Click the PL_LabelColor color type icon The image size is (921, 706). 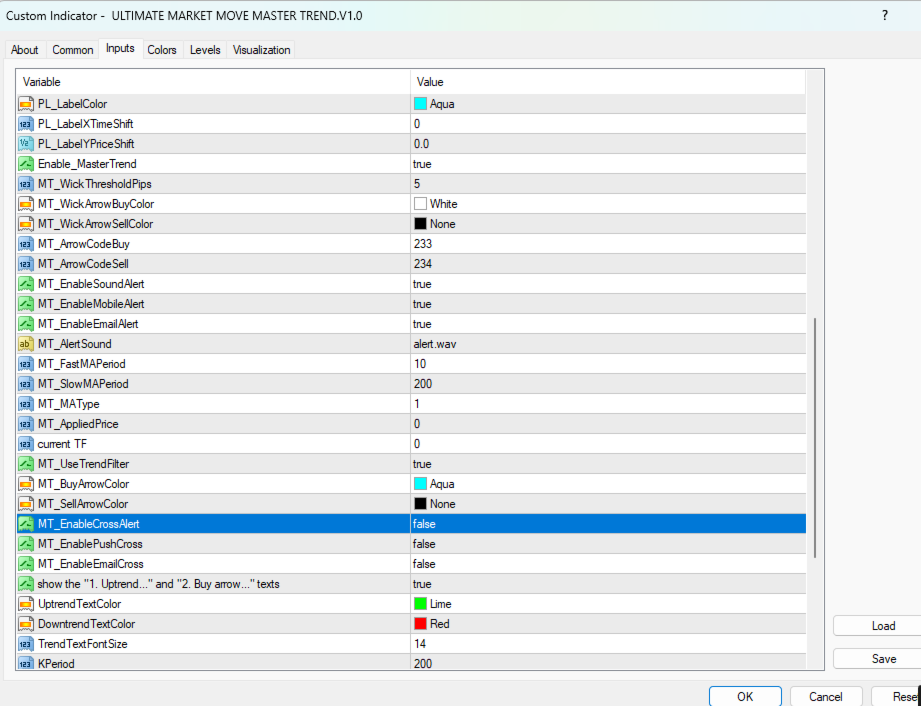[25, 104]
